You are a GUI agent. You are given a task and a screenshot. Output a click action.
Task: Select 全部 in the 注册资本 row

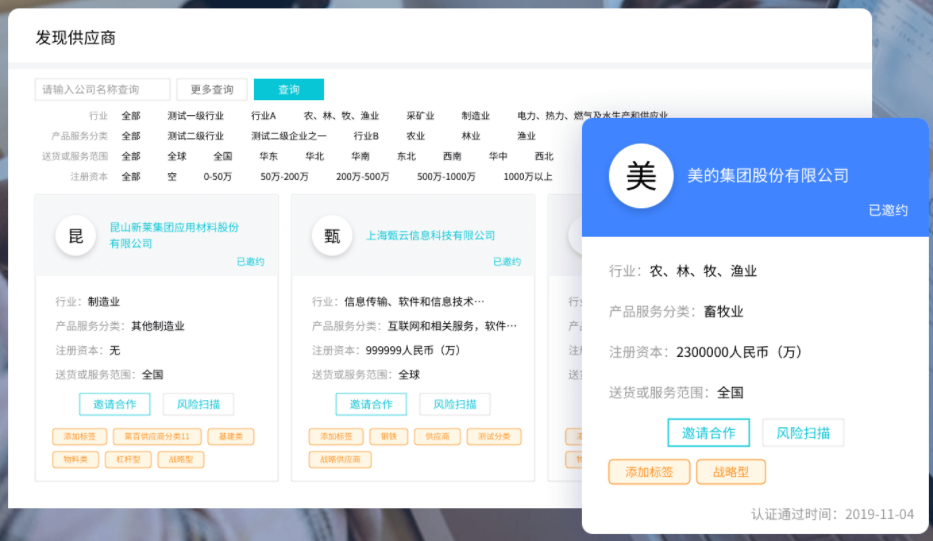pos(131,176)
